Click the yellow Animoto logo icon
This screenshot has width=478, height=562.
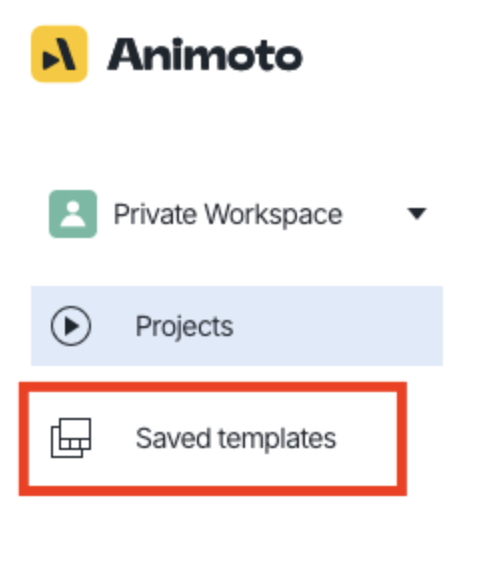(x=59, y=54)
